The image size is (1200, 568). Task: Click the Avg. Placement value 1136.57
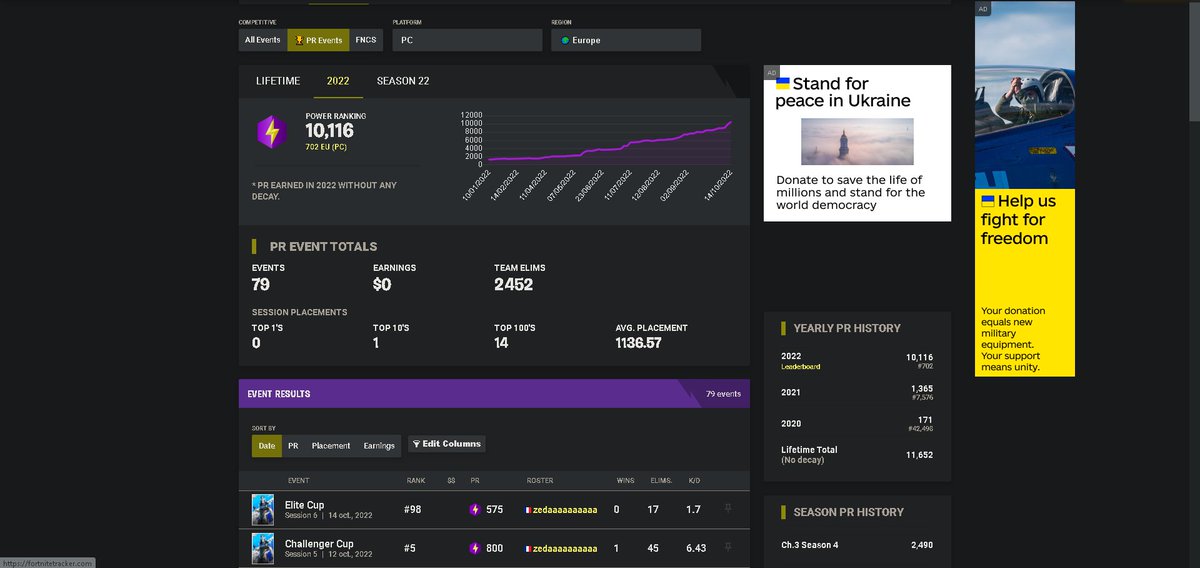(638, 343)
